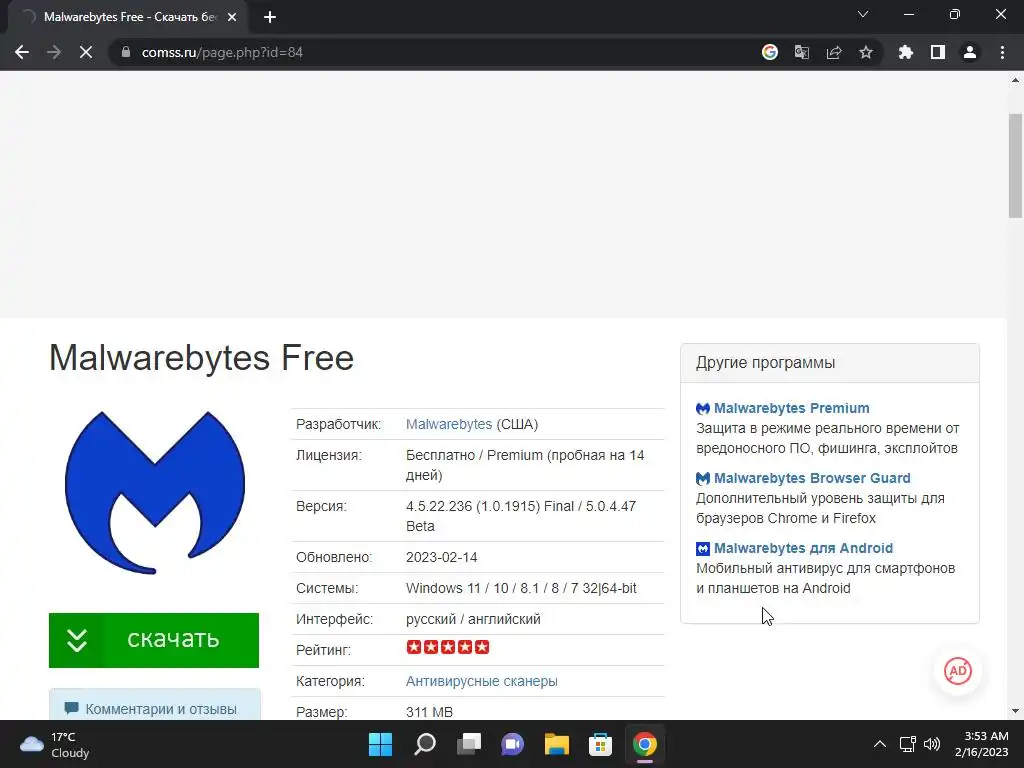Click the Browser Guard small icon
Image resolution: width=1024 pixels, height=768 pixels.
[703, 479]
